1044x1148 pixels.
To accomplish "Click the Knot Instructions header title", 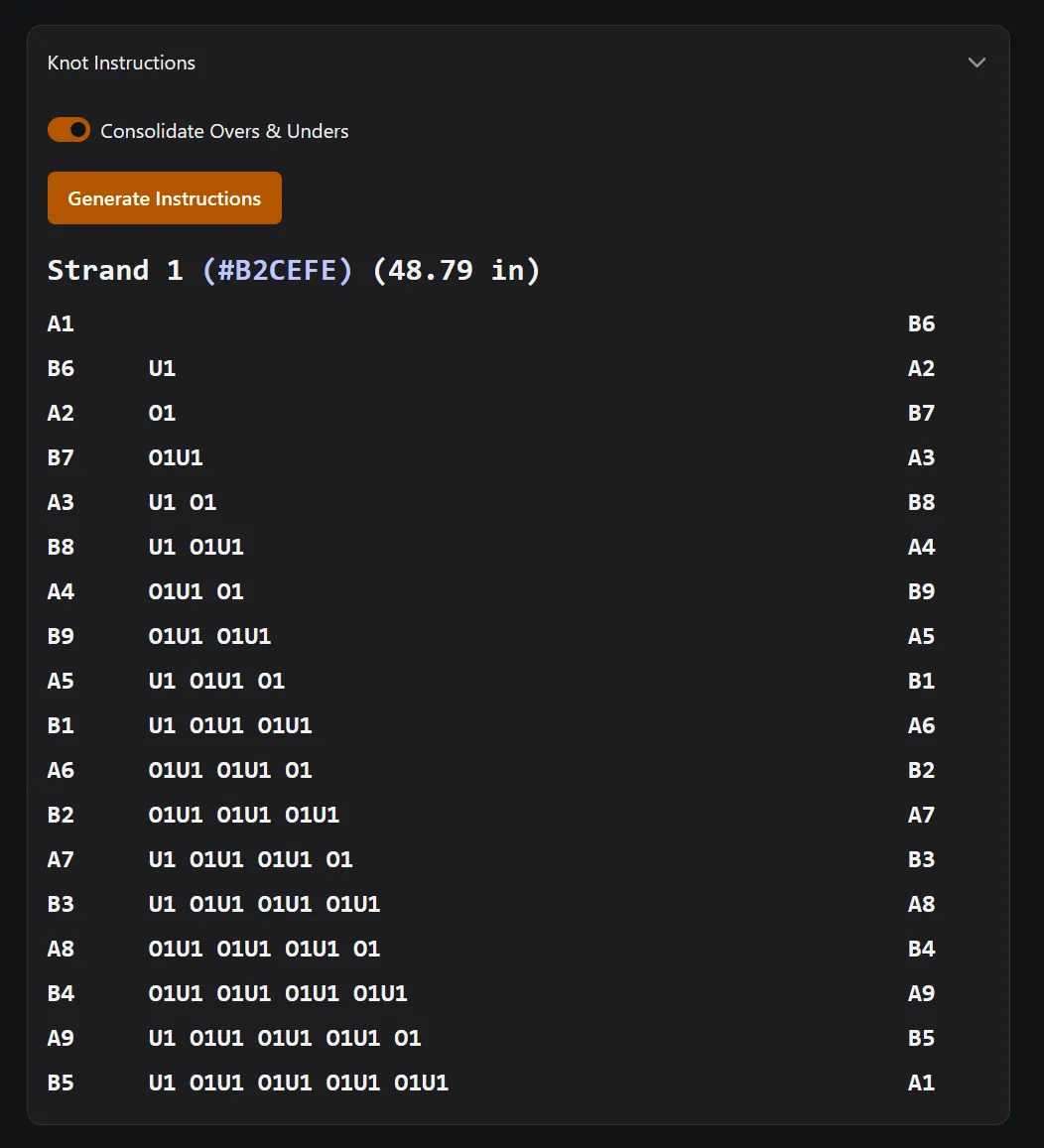I will pos(121,63).
